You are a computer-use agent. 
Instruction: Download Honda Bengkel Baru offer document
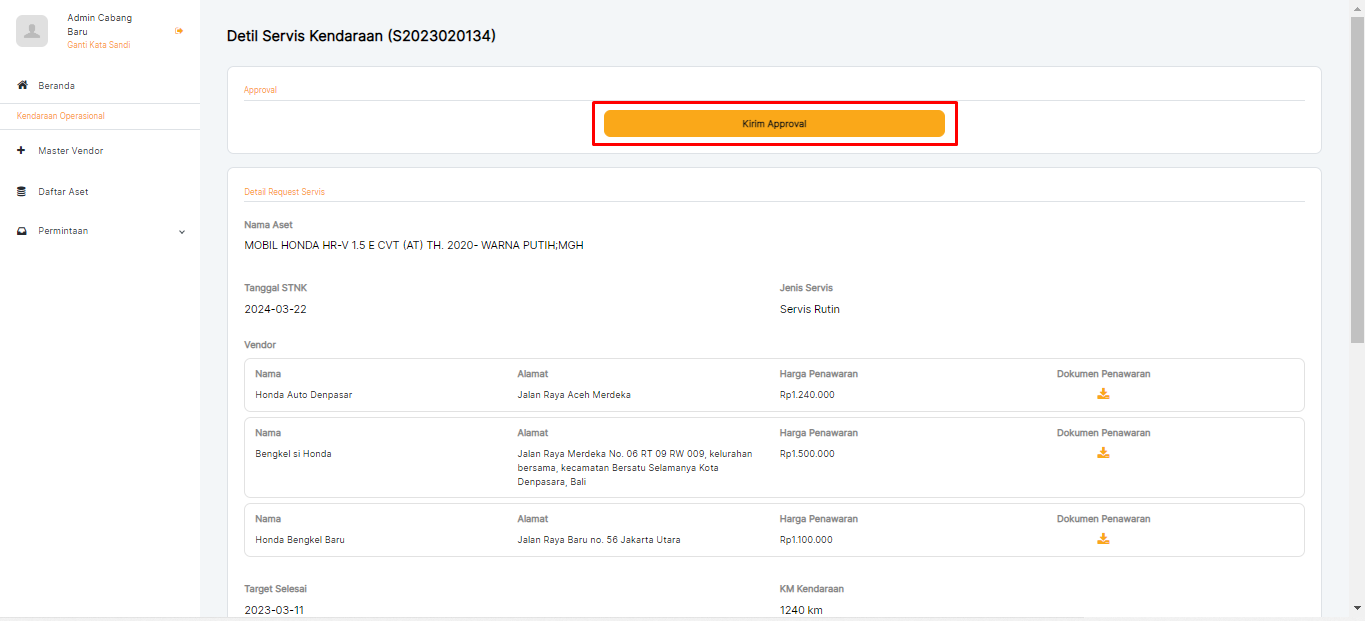tap(1103, 539)
